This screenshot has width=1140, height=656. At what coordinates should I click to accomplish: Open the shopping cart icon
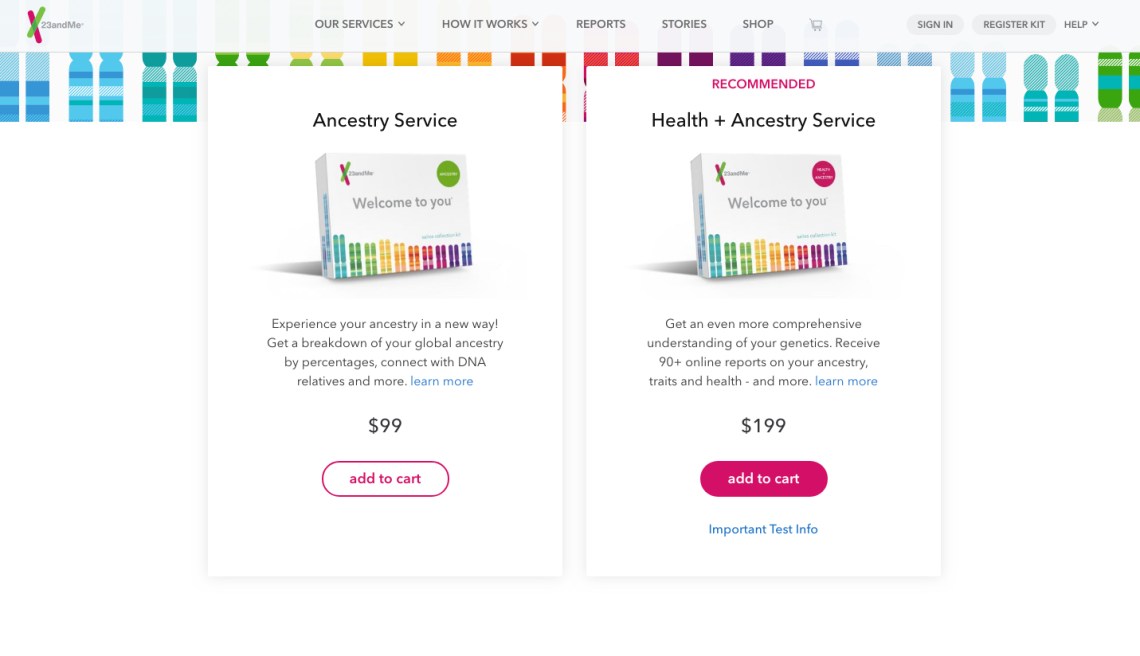[x=816, y=25]
